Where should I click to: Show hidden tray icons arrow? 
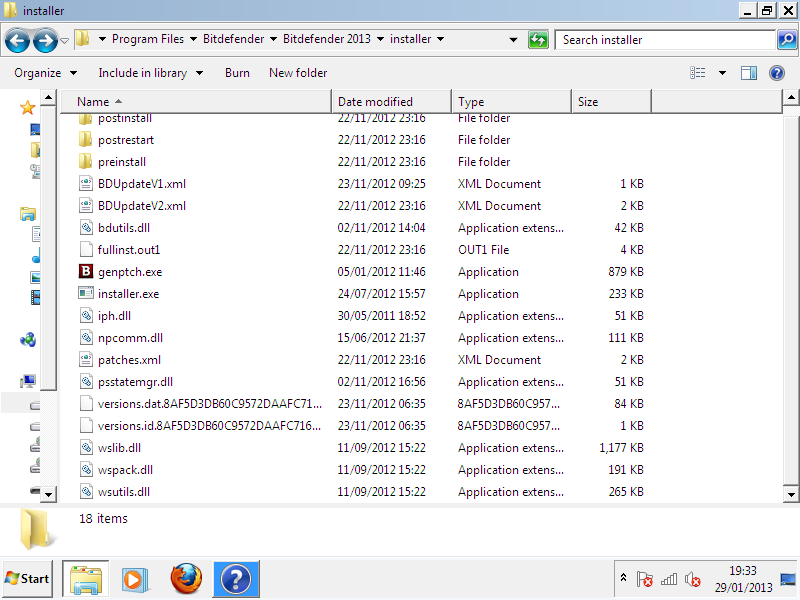tap(623, 578)
